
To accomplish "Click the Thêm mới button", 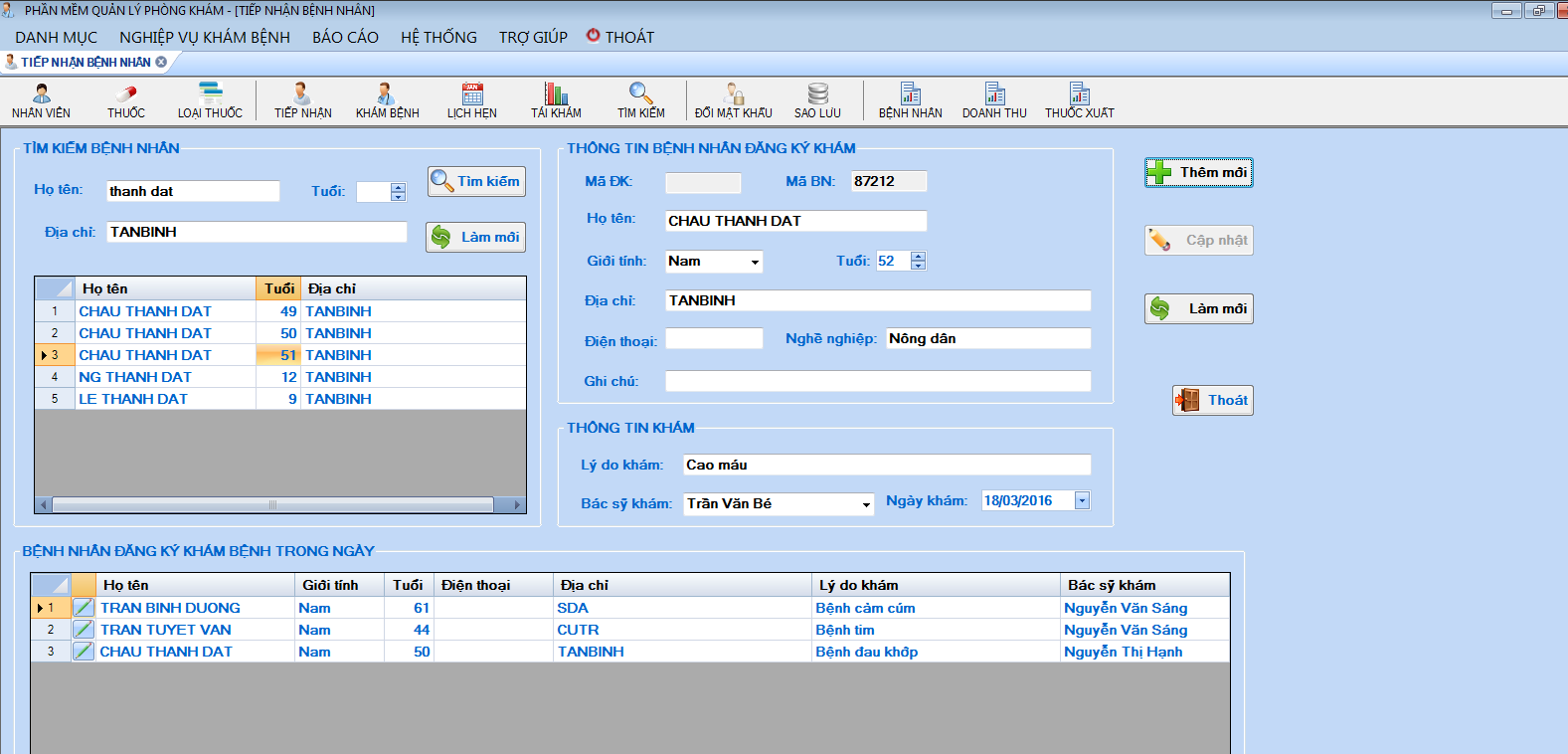I will point(1198,172).
